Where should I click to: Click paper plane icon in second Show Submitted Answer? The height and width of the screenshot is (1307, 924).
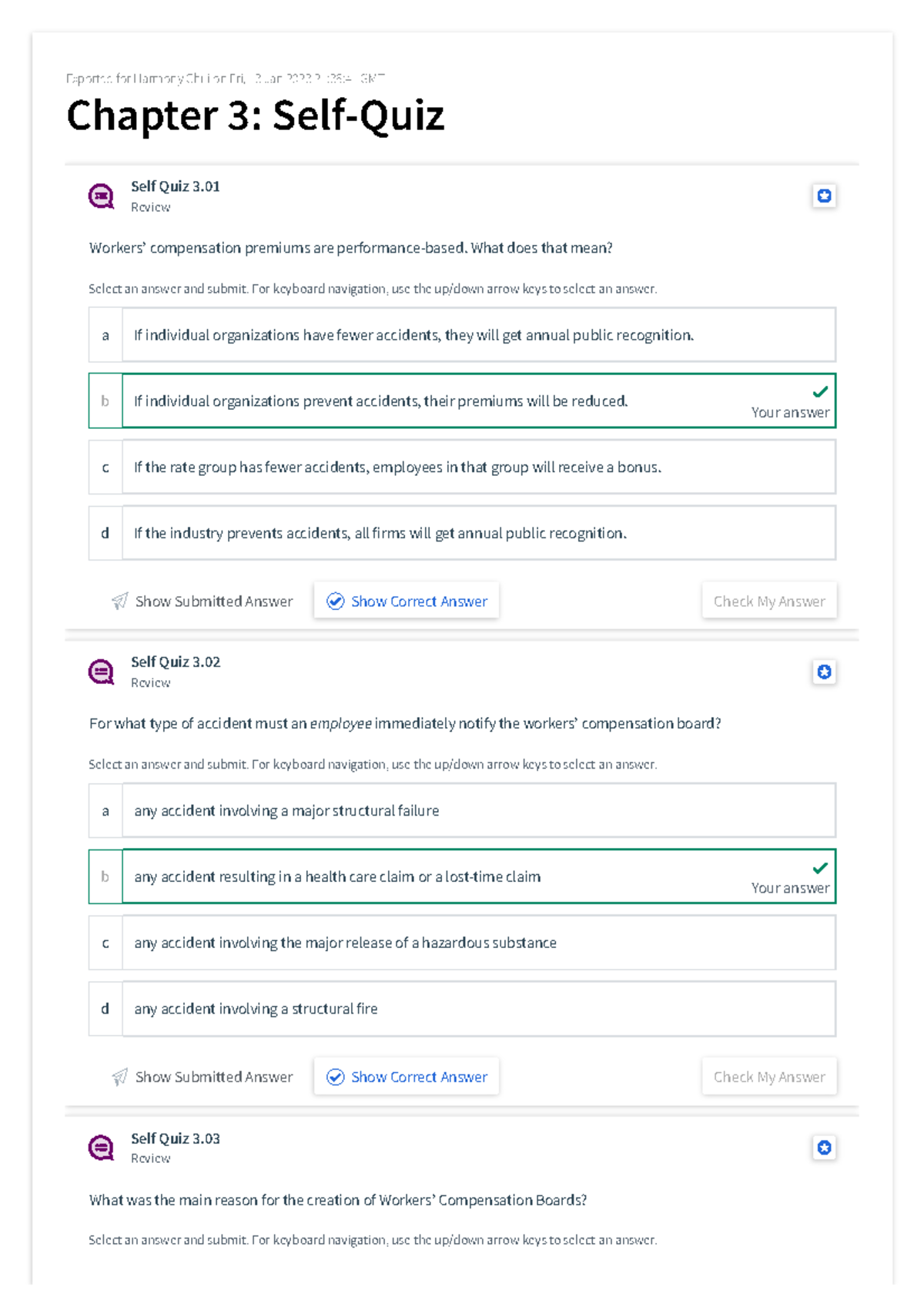[119, 1077]
